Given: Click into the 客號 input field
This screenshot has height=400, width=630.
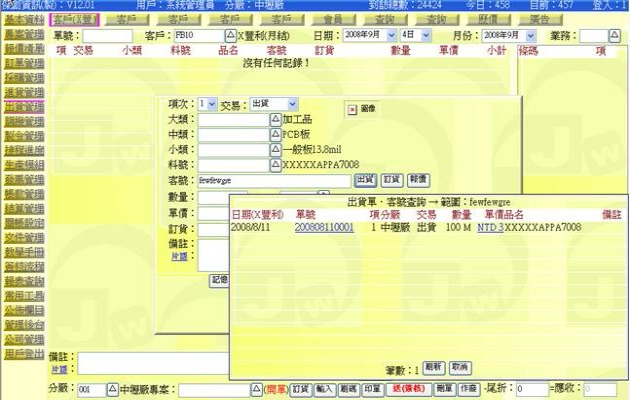Looking at the screenshot, I should (x=275, y=180).
